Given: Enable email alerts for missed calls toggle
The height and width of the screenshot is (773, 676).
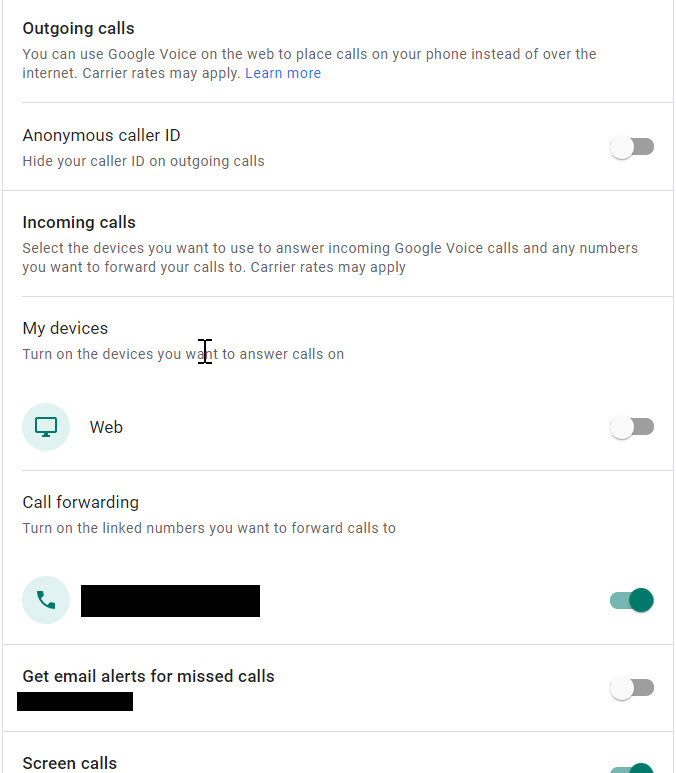Looking at the screenshot, I should pos(632,688).
